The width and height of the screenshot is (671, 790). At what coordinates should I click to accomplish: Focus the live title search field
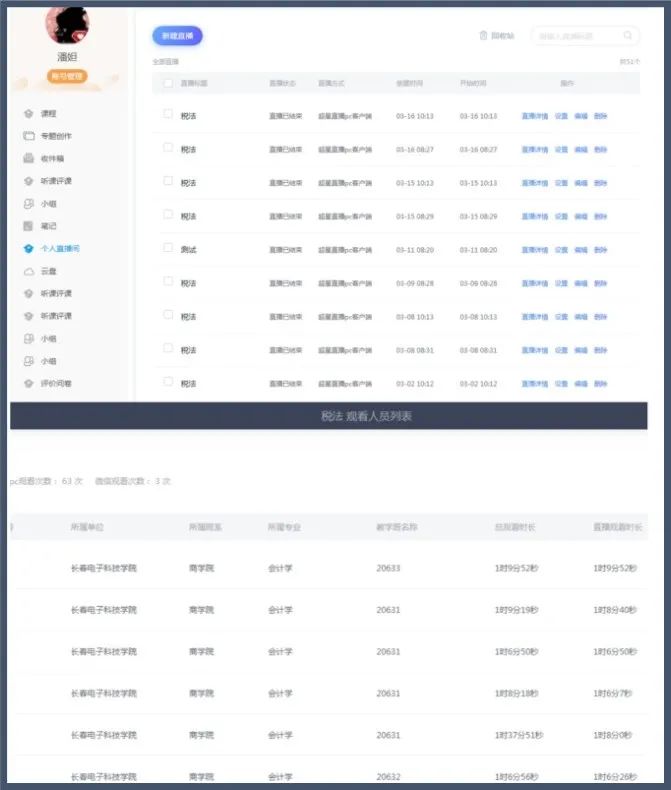click(x=578, y=36)
